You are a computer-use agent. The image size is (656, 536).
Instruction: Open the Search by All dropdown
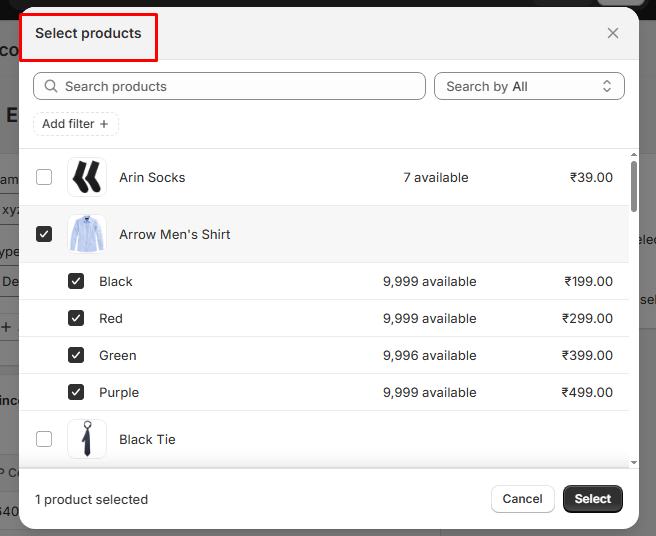tap(529, 87)
